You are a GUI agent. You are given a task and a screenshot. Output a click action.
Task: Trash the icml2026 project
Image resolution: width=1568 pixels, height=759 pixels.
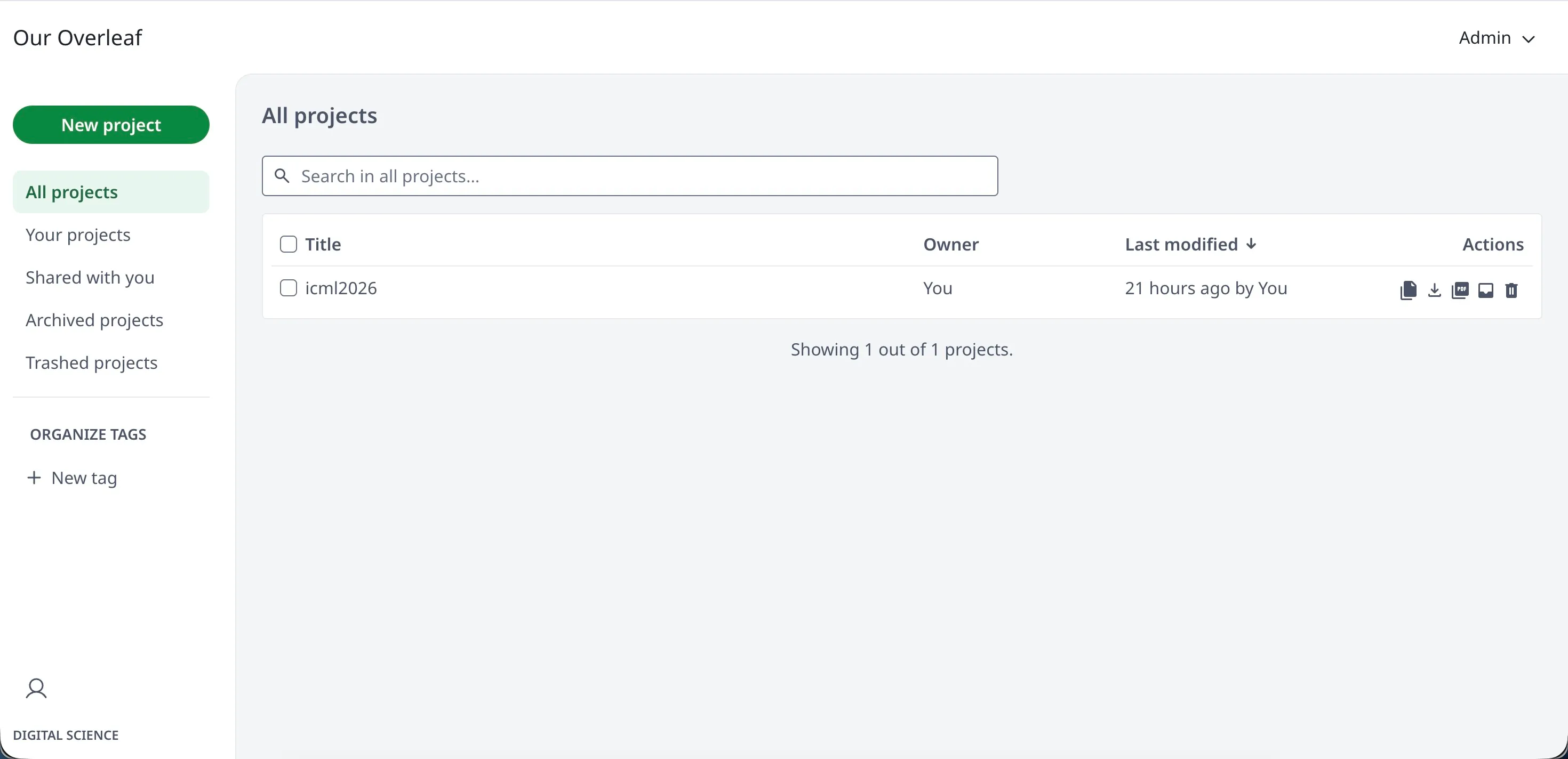point(1511,290)
